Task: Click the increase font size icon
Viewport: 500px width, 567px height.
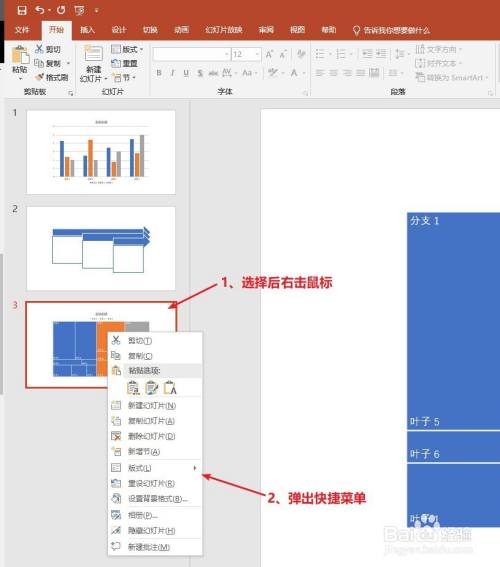Action: pos(269,54)
